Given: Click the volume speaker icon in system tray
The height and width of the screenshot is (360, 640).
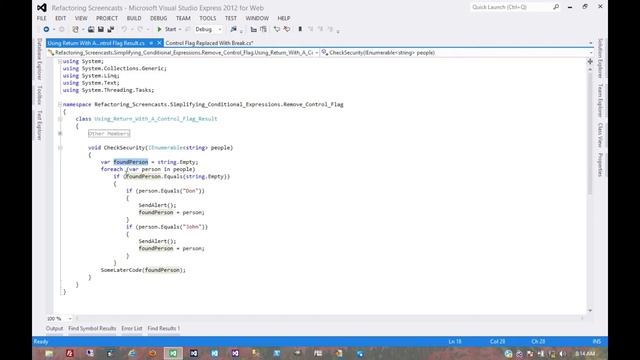Looking at the screenshot, I should point(562,354).
